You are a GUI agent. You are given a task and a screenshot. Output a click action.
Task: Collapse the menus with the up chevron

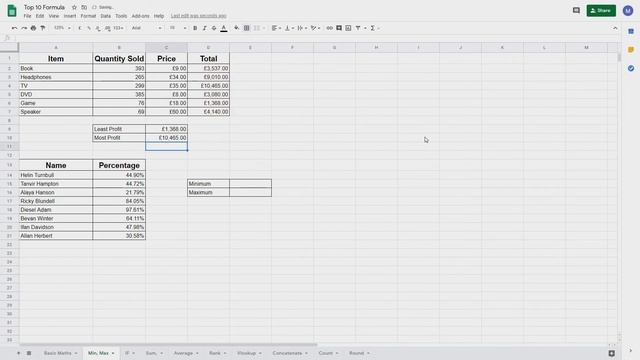(x=615, y=28)
